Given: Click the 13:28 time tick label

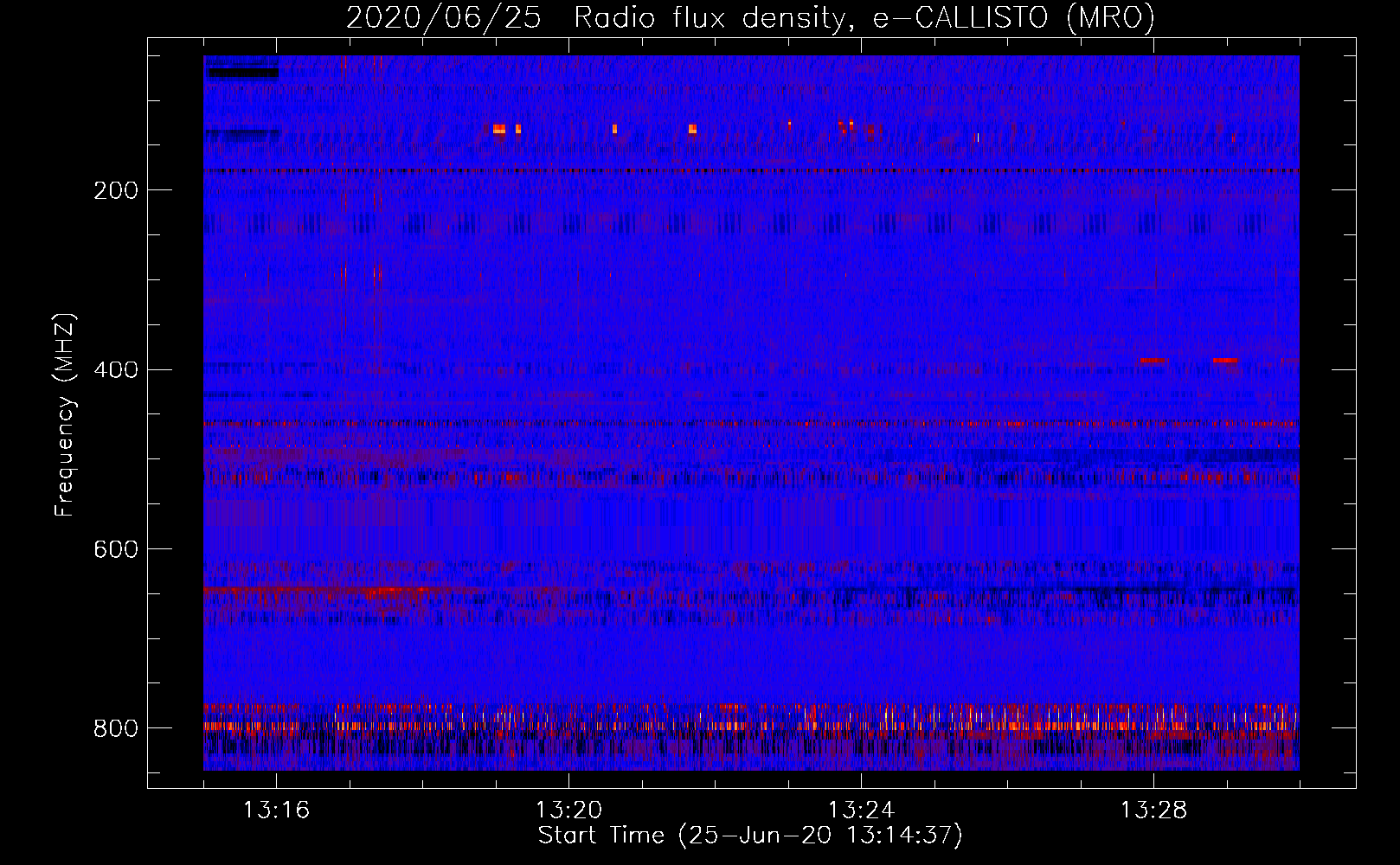Looking at the screenshot, I should click(x=1153, y=811).
